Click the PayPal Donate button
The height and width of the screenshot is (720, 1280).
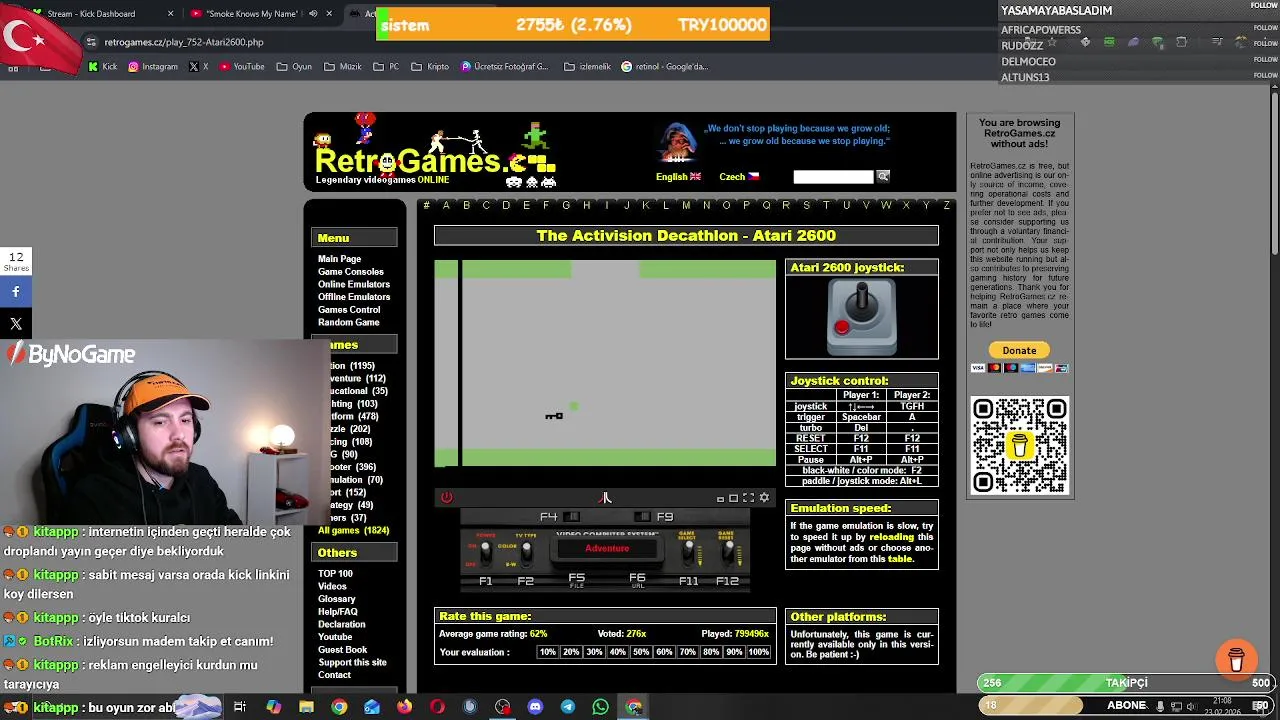click(1019, 350)
